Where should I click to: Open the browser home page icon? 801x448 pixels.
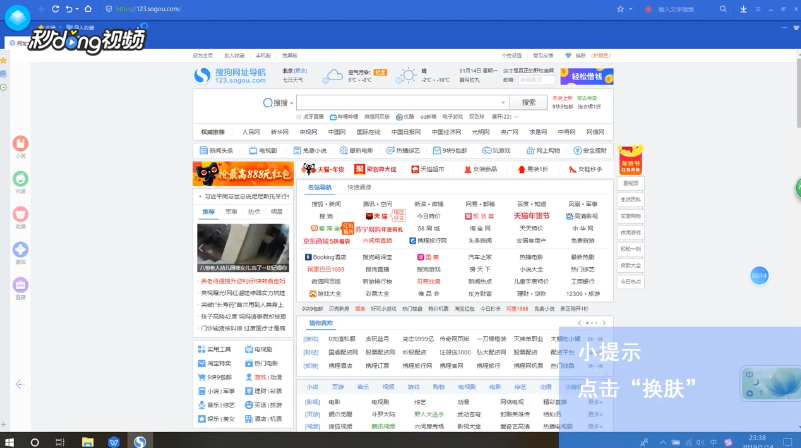pyautogui.click(x=88, y=9)
